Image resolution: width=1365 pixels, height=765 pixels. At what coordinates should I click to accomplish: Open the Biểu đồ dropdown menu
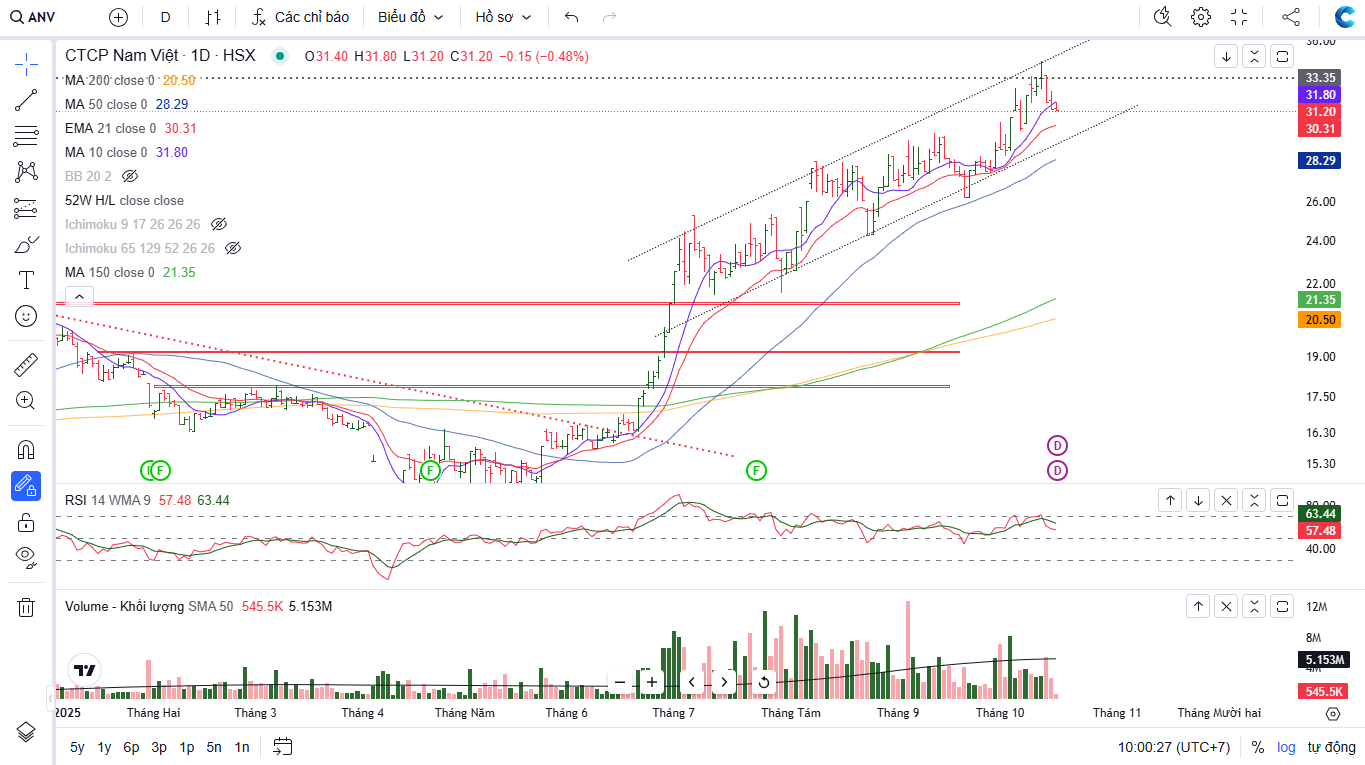coord(410,17)
